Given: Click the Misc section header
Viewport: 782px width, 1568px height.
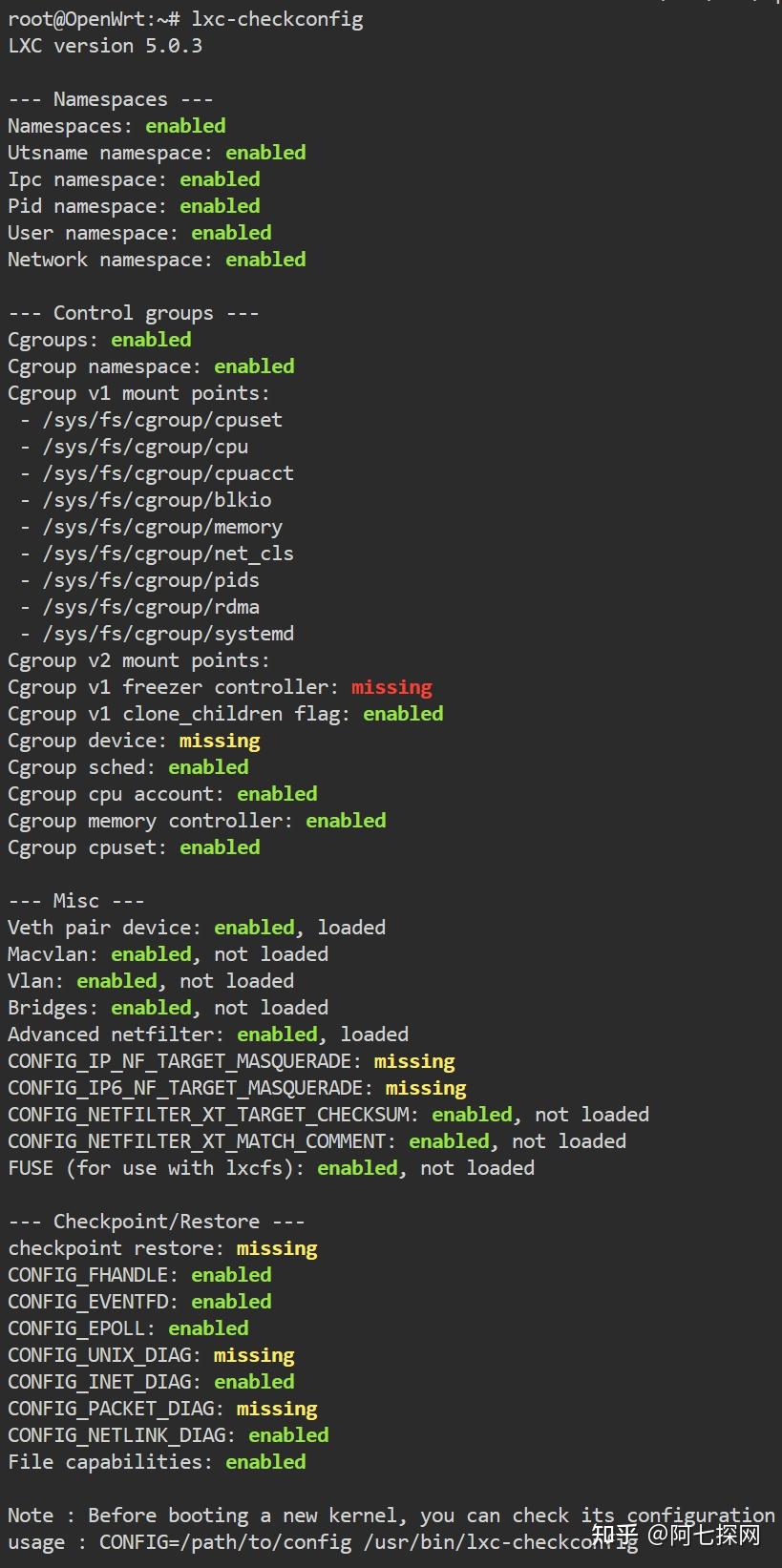Looking at the screenshot, I should 76,901.
